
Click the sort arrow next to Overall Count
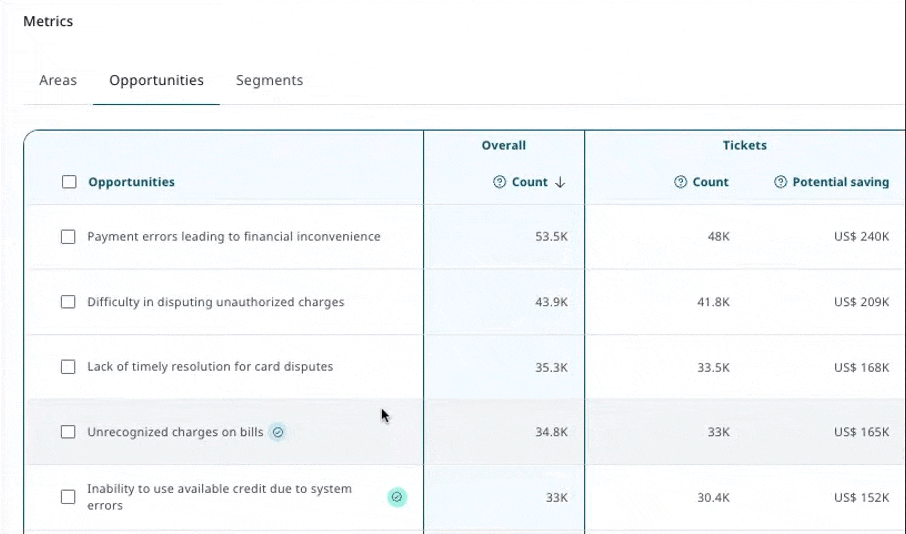tap(560, 182)
